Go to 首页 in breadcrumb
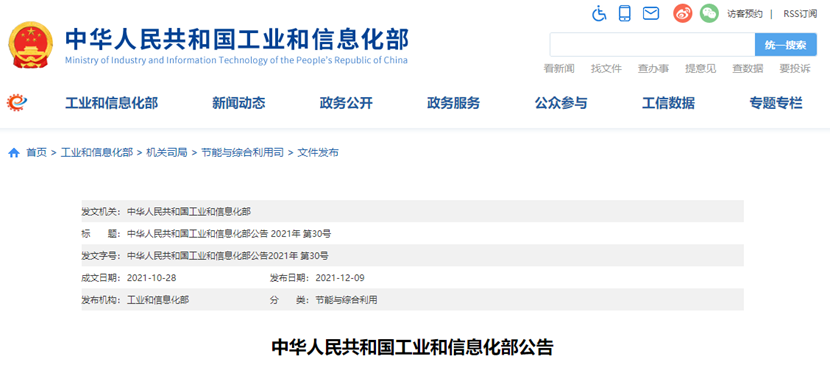This screenshot has width=830, height=373. click(x=37, y=153)
